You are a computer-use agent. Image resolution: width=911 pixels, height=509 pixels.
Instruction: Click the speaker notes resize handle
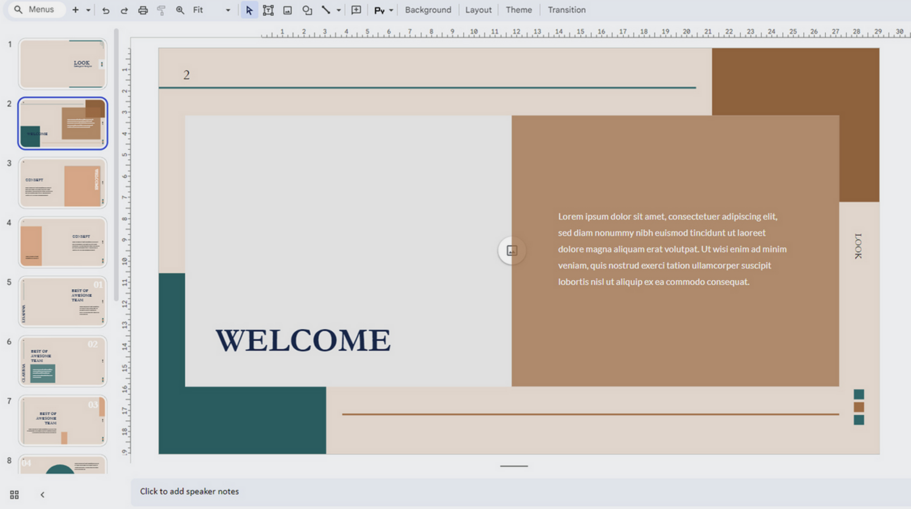tap(514, 466)
